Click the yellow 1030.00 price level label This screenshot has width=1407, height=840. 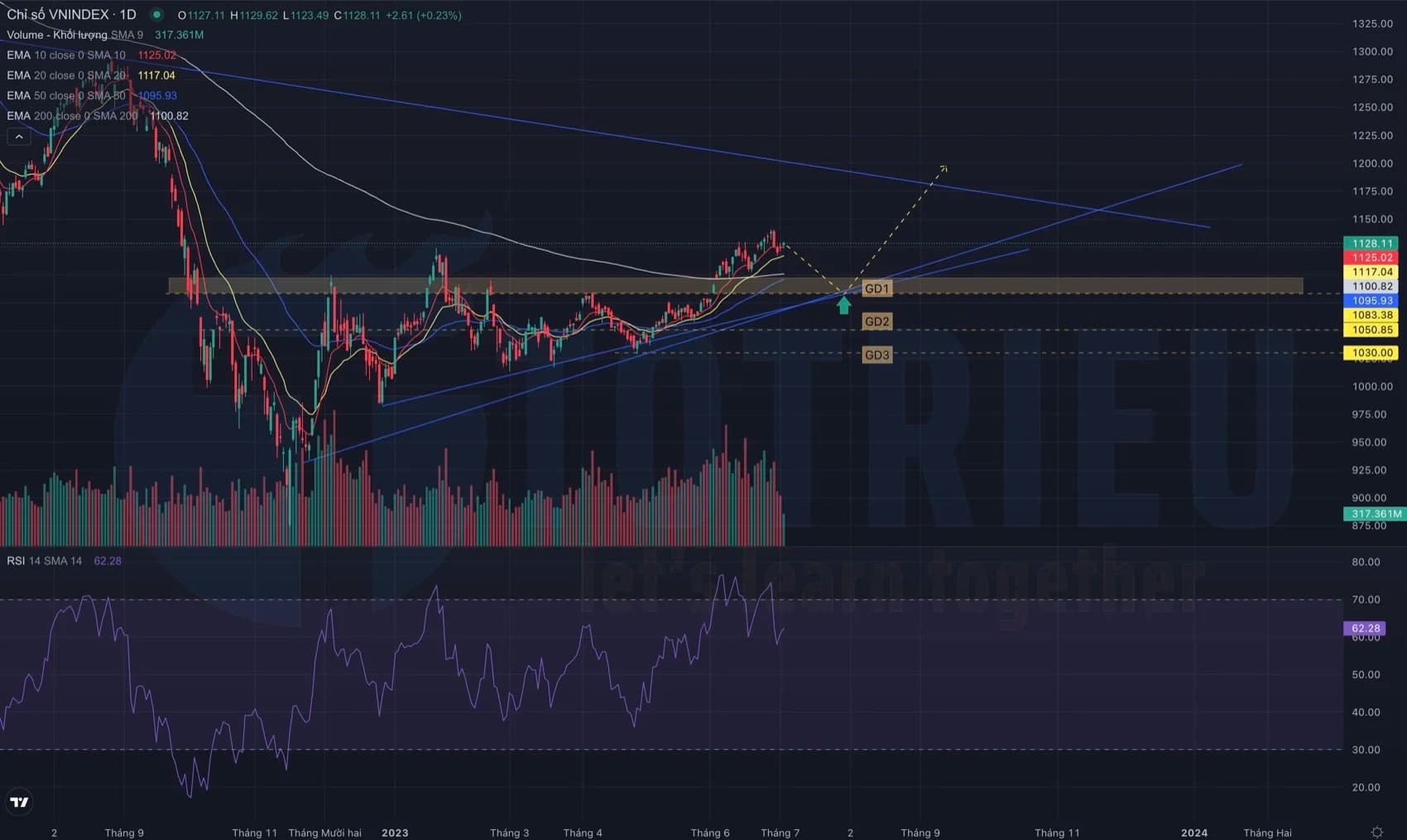[1371, 353]
